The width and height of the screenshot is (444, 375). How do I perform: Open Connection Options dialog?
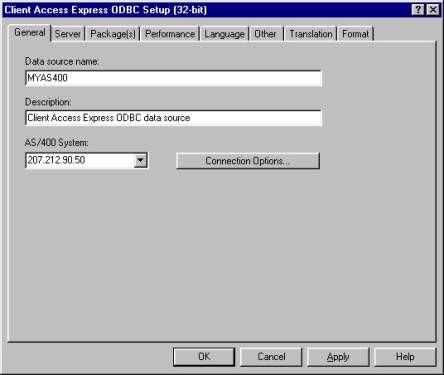(248, 161)
